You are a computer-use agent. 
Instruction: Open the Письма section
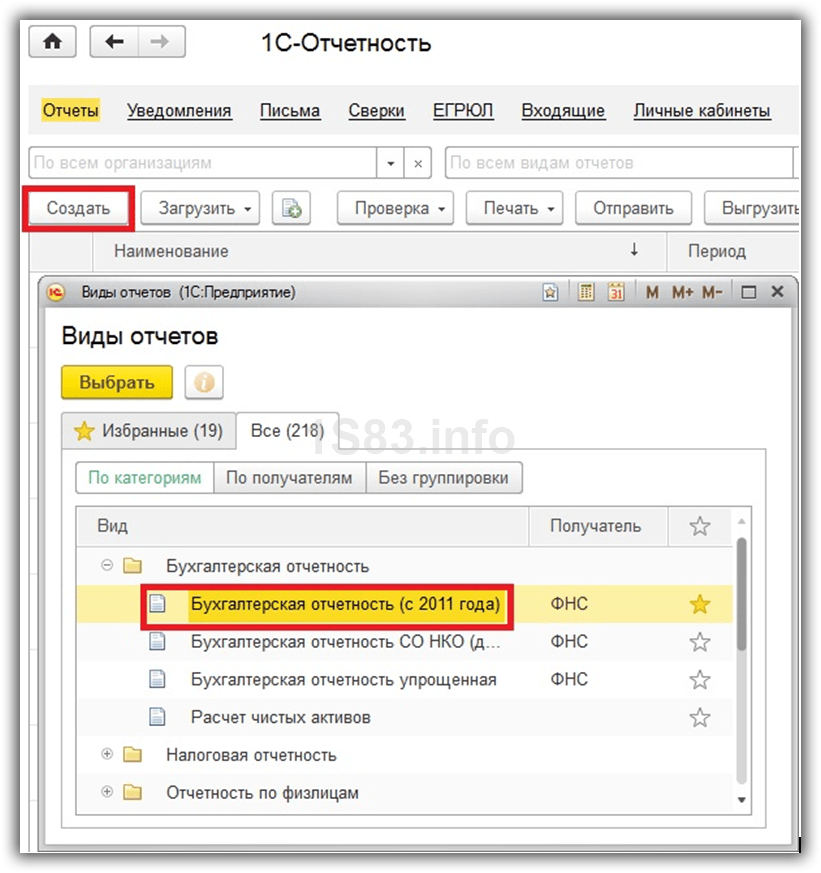pyautogui.click(x=290, y=110)
